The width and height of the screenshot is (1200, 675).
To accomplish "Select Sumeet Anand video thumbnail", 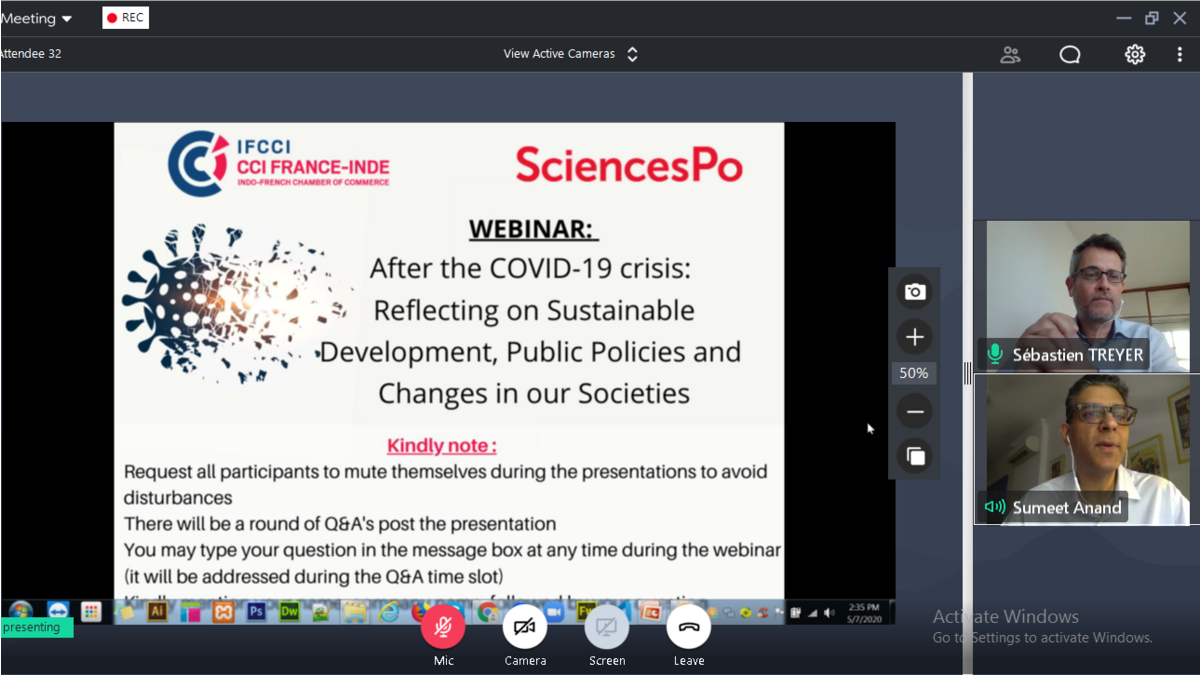I will coord(1087,450).
